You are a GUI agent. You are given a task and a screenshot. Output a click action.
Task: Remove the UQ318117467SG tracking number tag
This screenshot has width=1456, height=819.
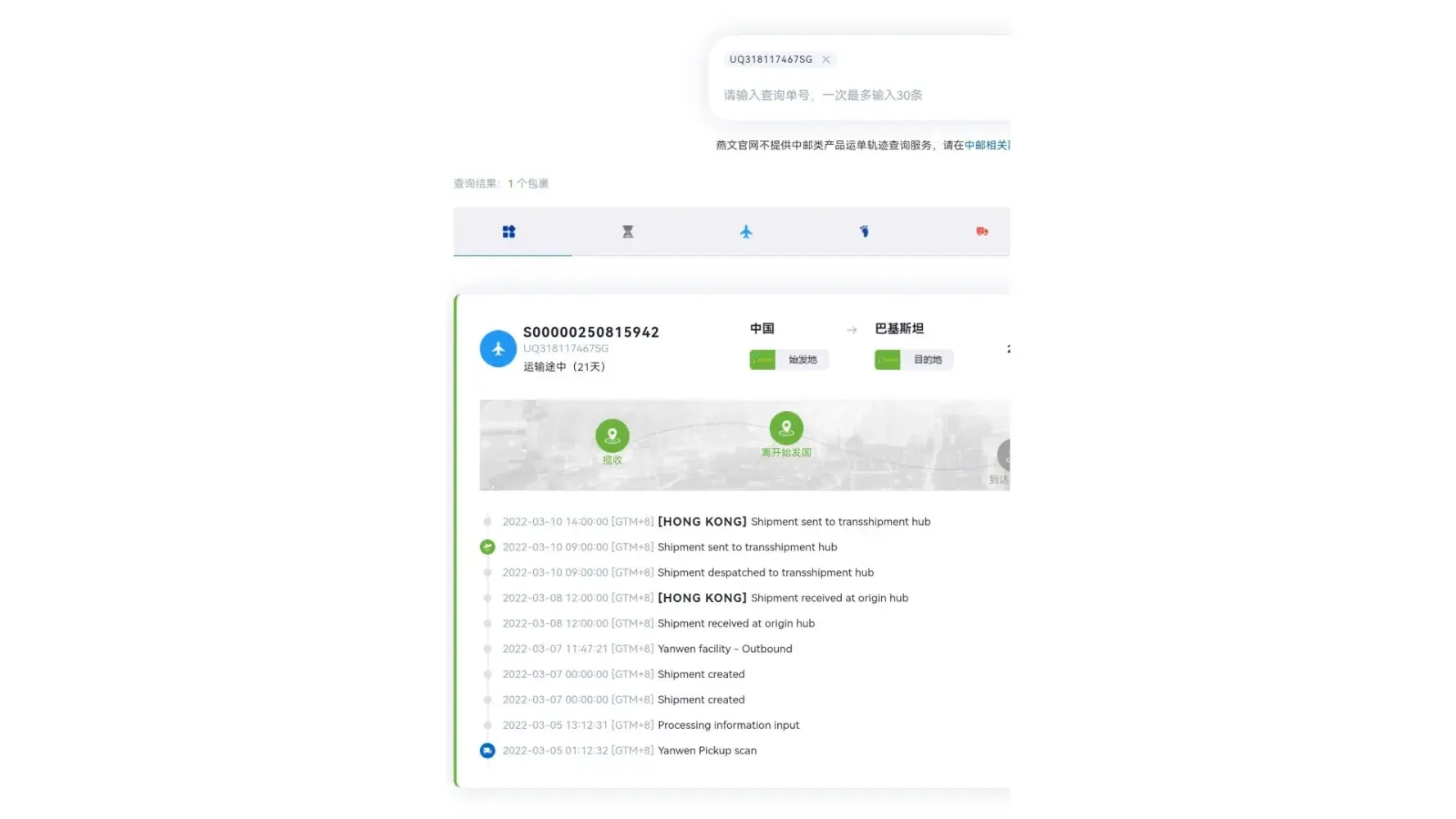(825, 60)
